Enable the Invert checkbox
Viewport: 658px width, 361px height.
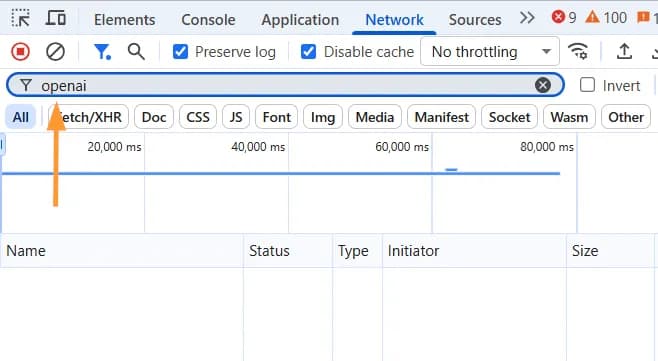point(587,85)
